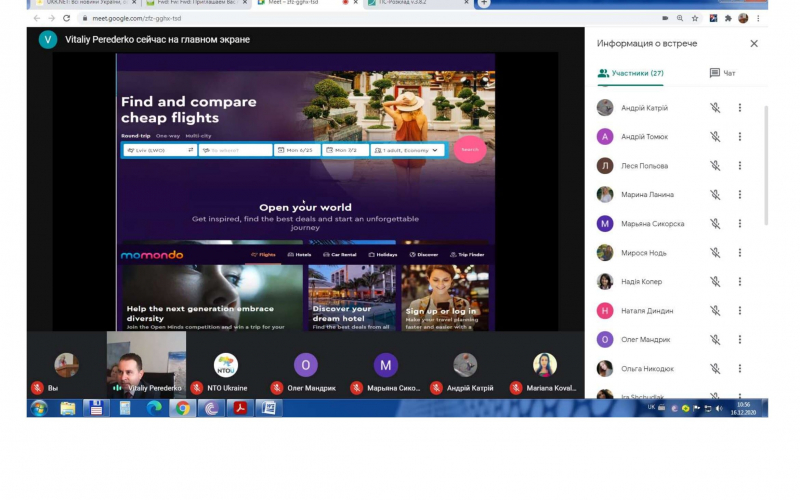Open more options for Марина Ланина

coord(740,194)
